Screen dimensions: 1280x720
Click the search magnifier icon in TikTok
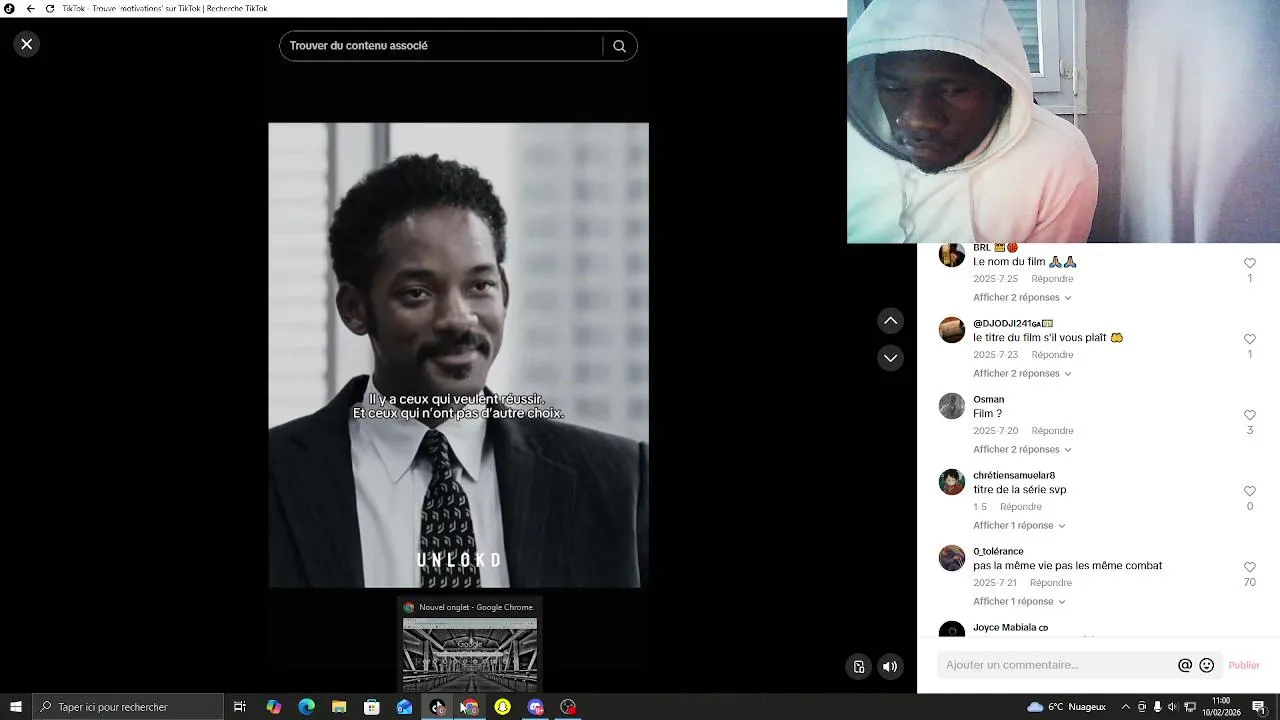point(619,46)
